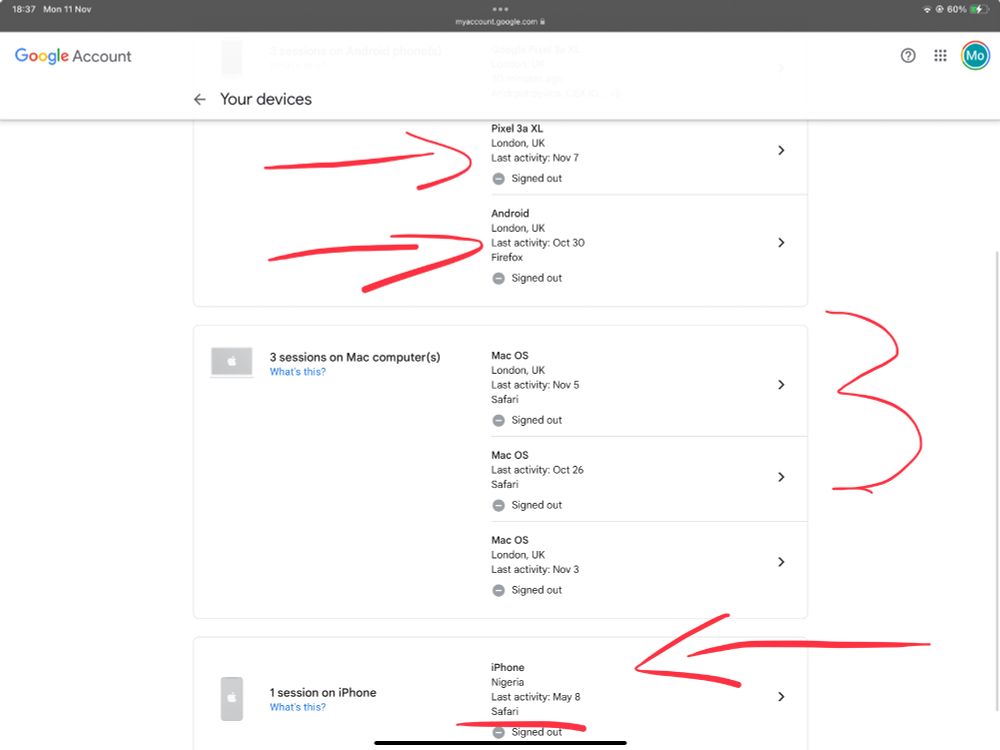
Task: Click the 'Pixel 3a XL' device name
Action: pos(517,128)
